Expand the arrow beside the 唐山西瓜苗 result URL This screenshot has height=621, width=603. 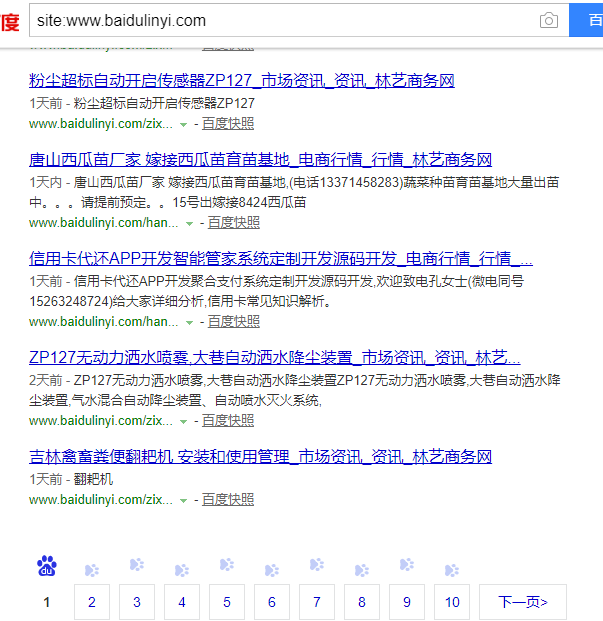pyautogui.click(x=189, y=224)
